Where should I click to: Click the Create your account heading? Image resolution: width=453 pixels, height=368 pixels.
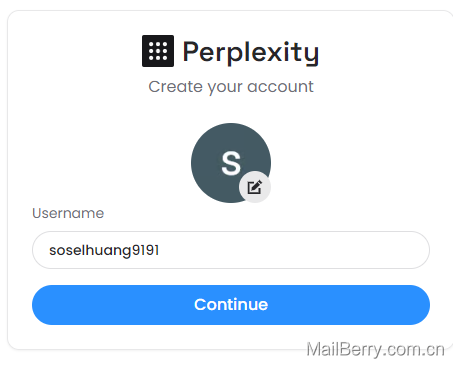(231, 87)
